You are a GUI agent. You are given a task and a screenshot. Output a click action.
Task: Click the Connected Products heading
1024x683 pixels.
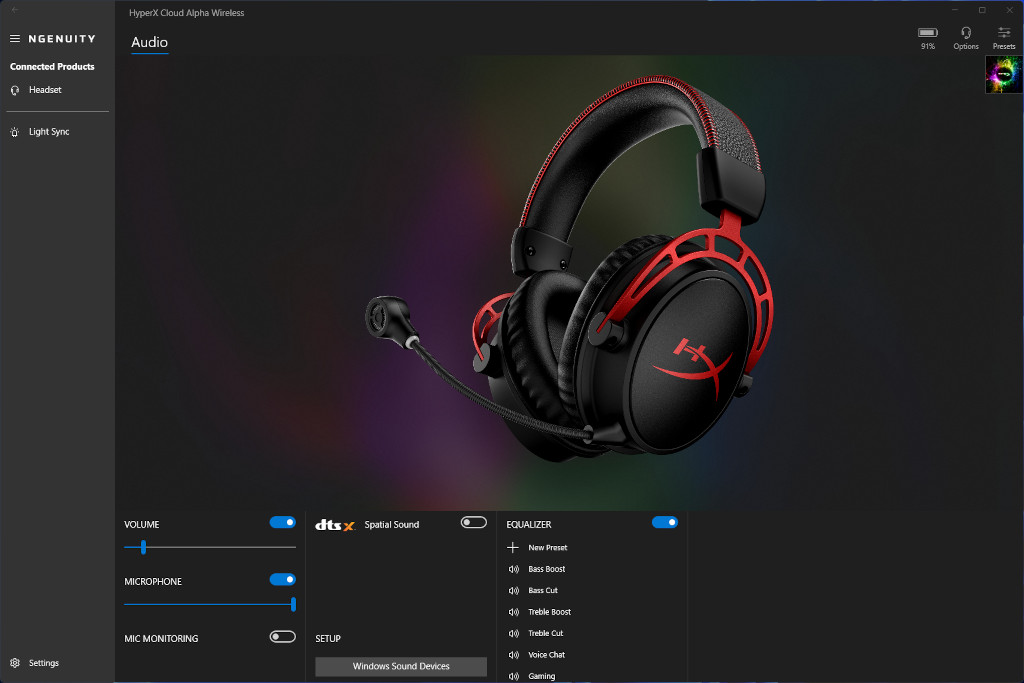click(52, 67)
